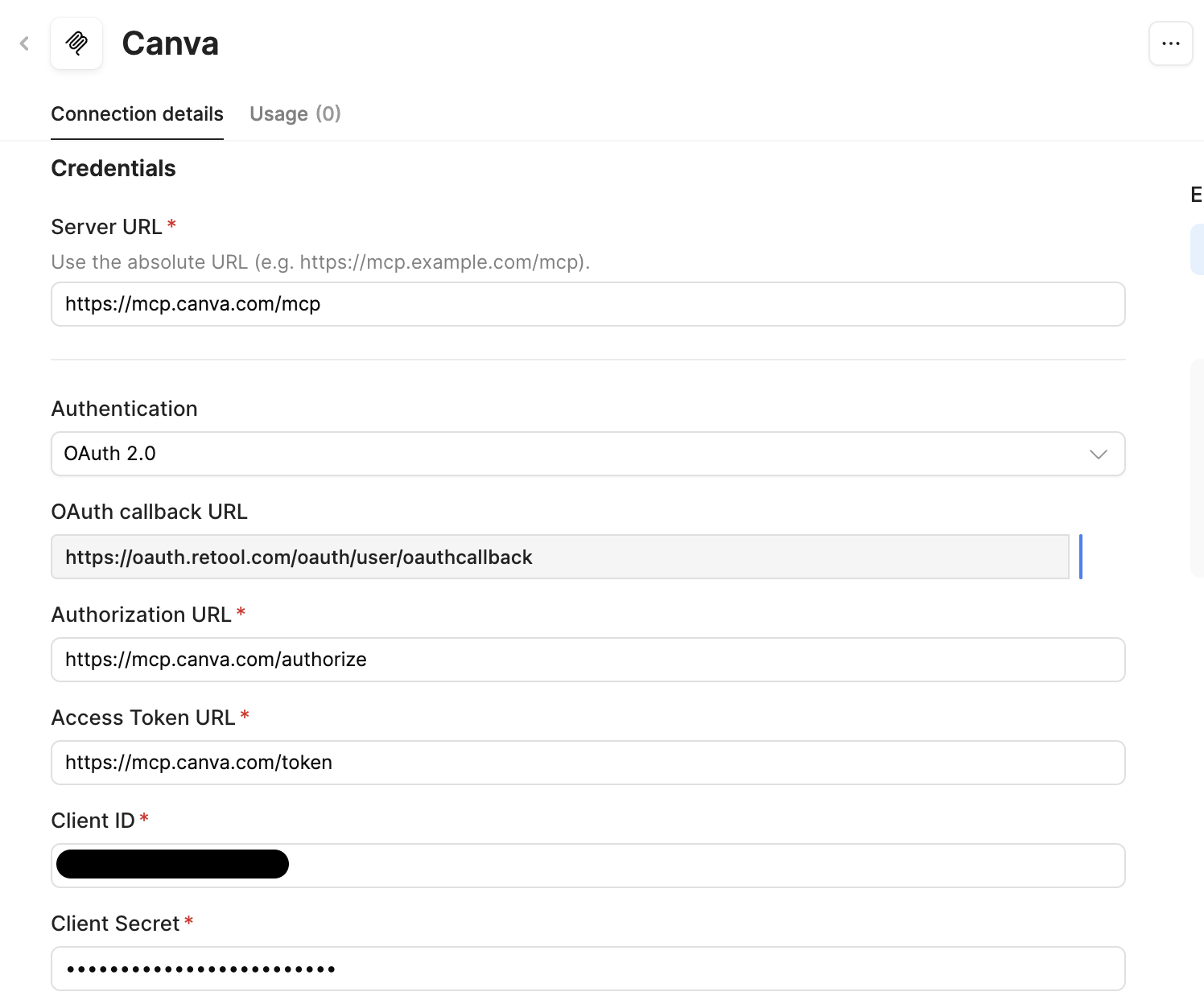Image resolution: width=1204 pixels, height=1004 pixels.
Task: Click the light blue panel on right edge
Action: click(x=1197, y=250)
